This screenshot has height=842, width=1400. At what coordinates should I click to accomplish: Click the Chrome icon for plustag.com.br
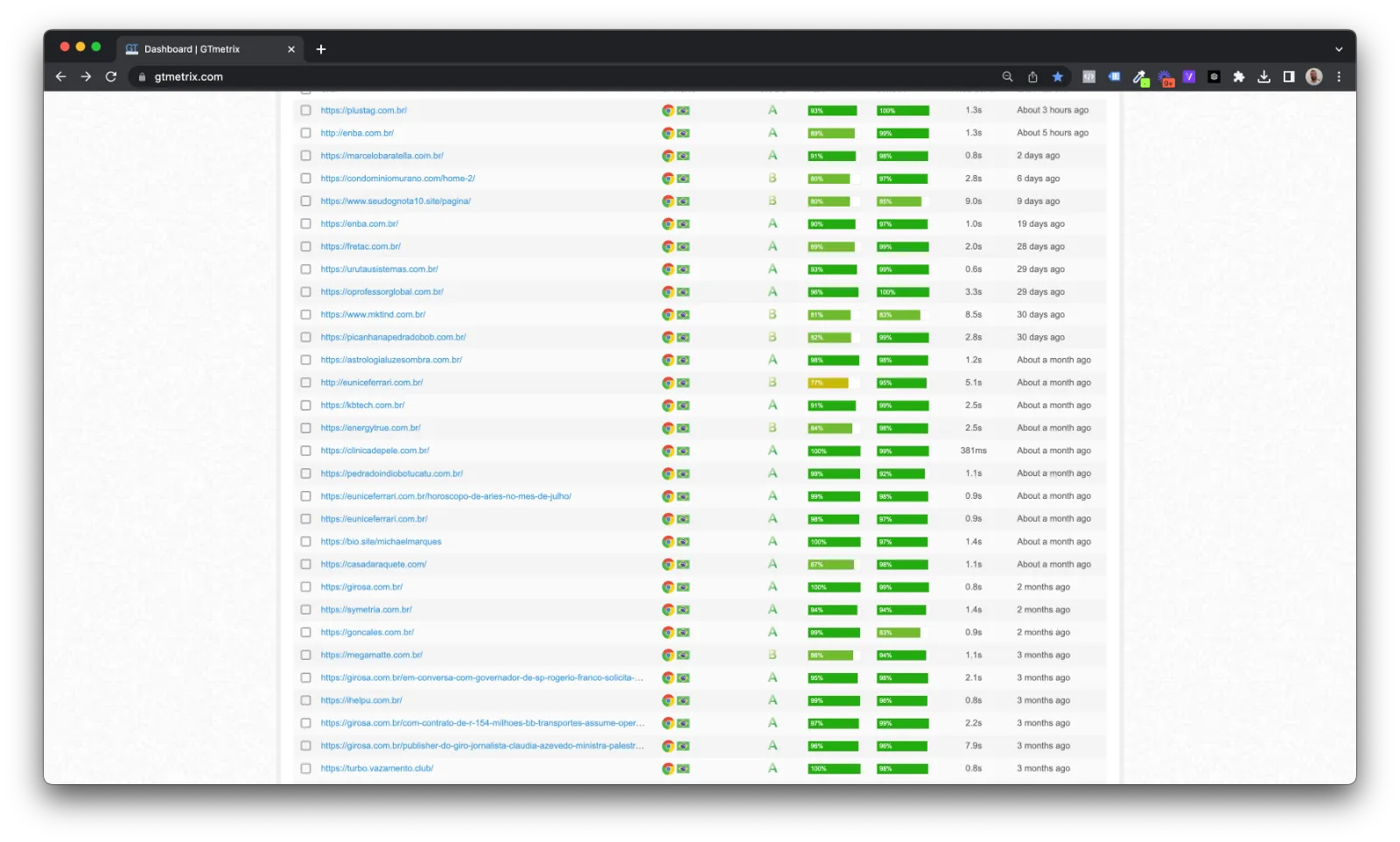(x=668, y=110)
